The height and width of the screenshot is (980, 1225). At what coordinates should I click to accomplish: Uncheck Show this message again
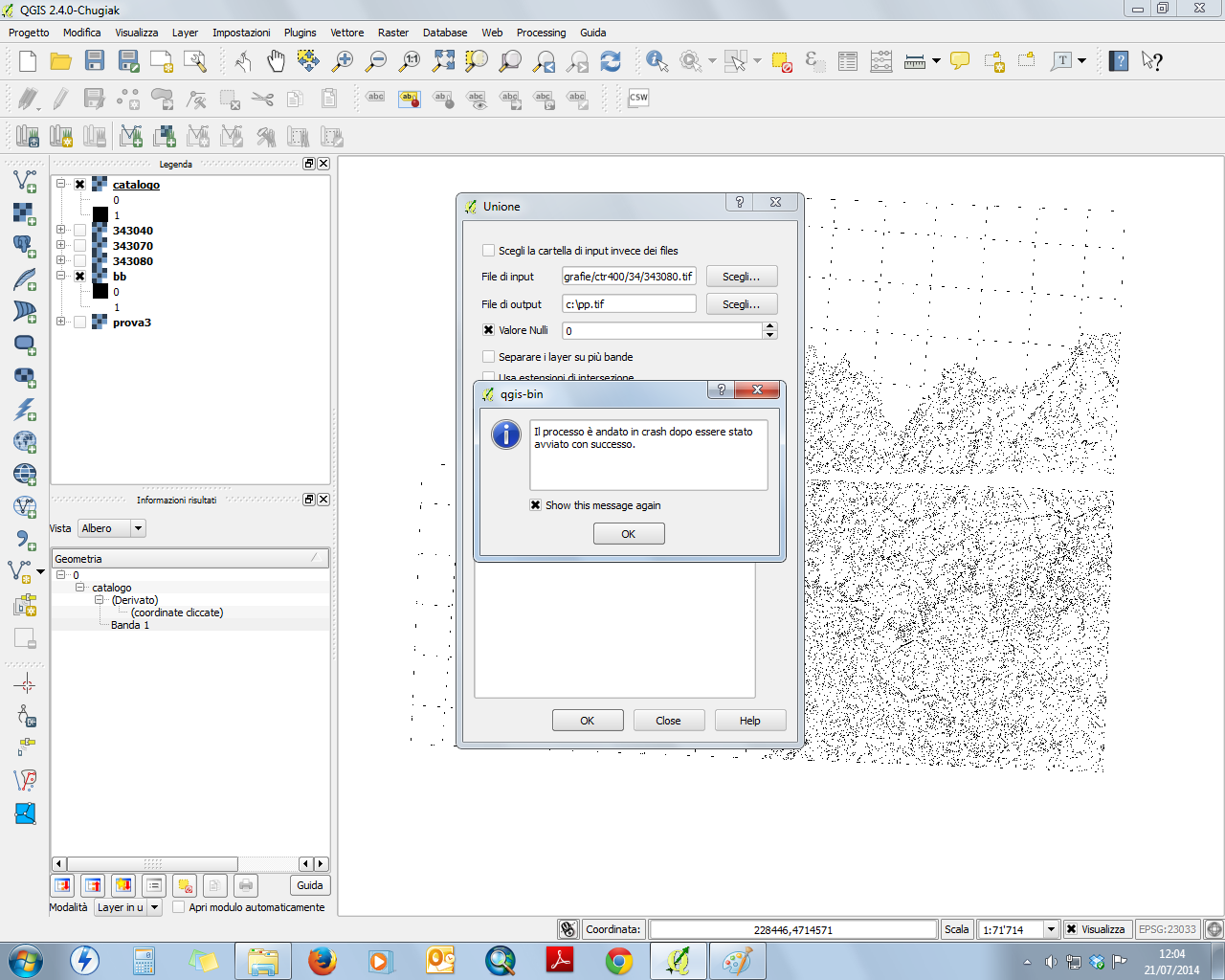pyautogui.click(x=536, y=505)
